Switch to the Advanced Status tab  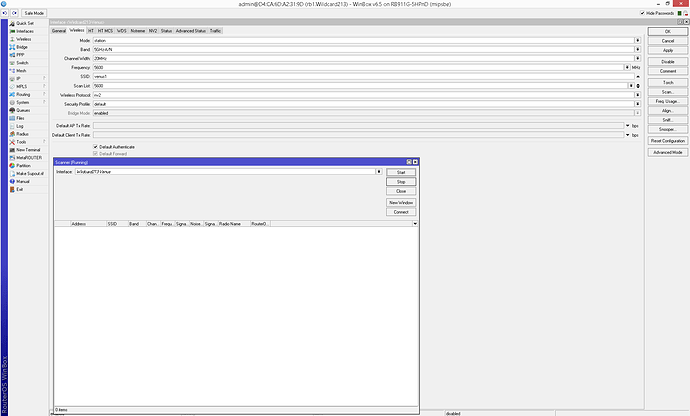pyautogui.click(x=190, y=31)
